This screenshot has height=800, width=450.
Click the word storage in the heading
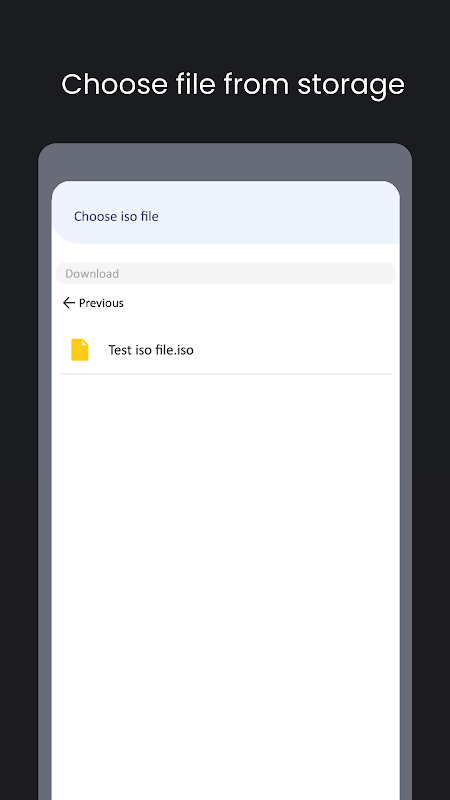351,85
